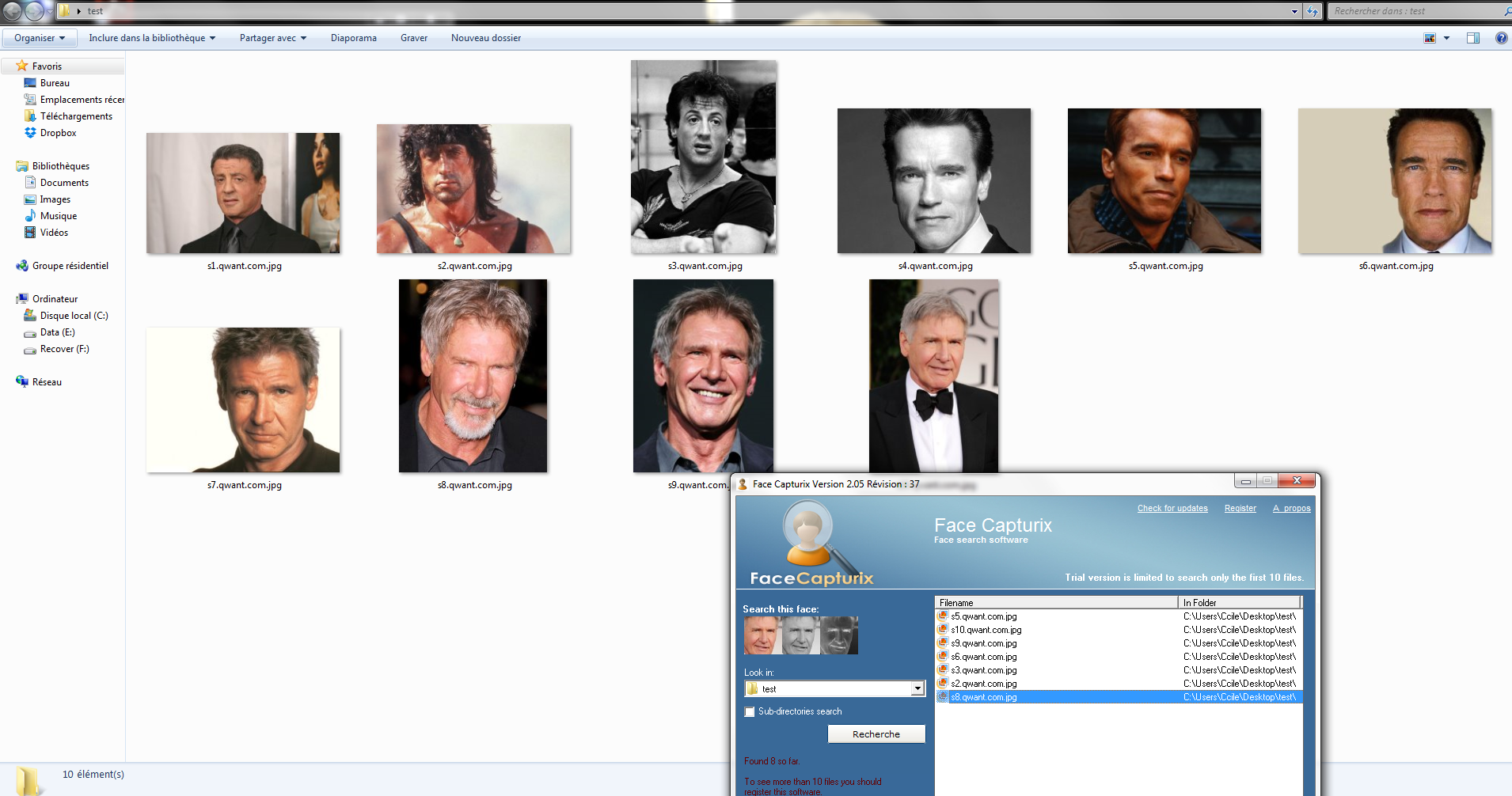
Task: Click the Check for updates link
Action: point(1172,508)
